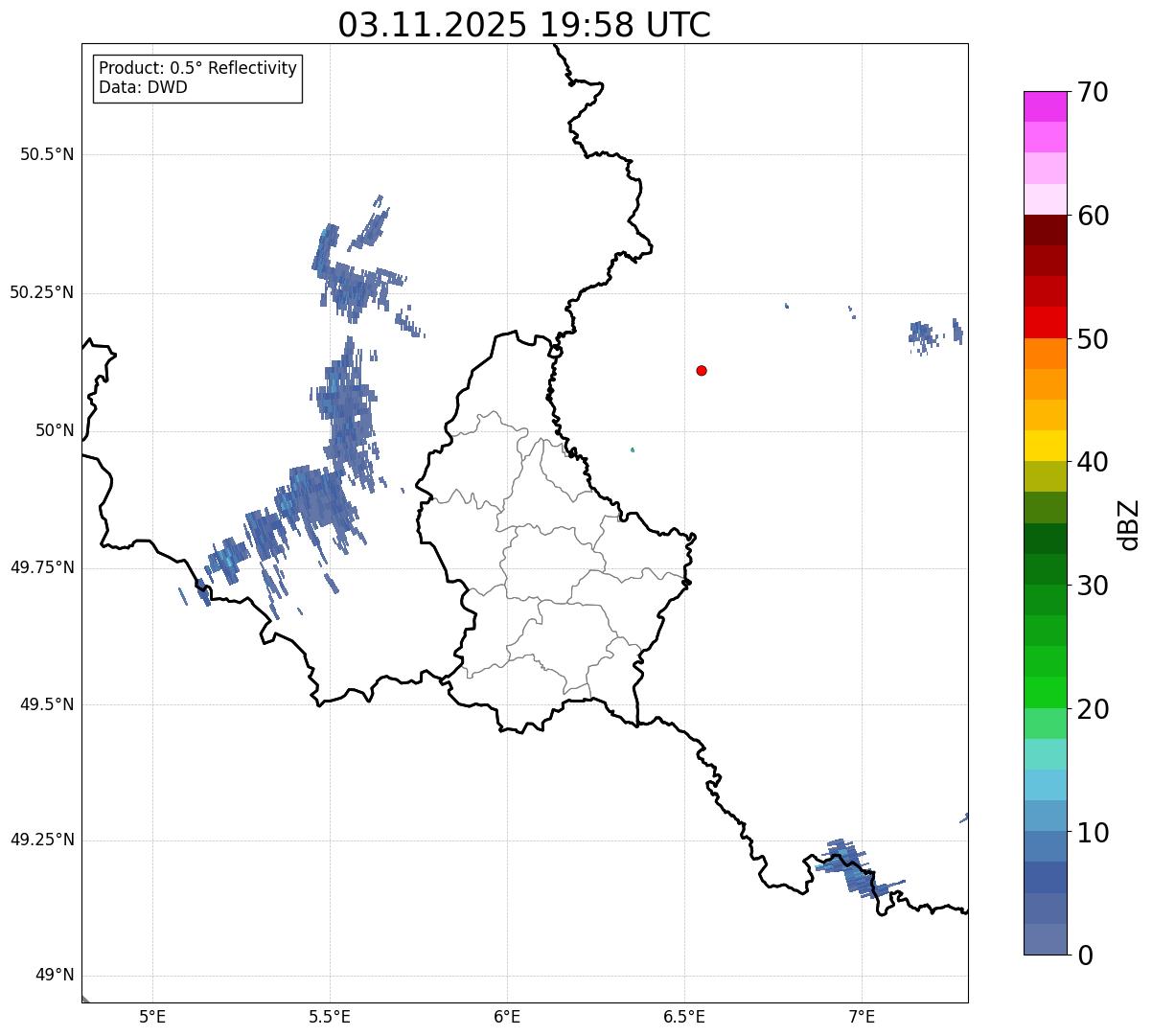Click 'Data: DWD' legend text
Image resolution: width=1152 pixels, height=1036 pixels.
143,87
